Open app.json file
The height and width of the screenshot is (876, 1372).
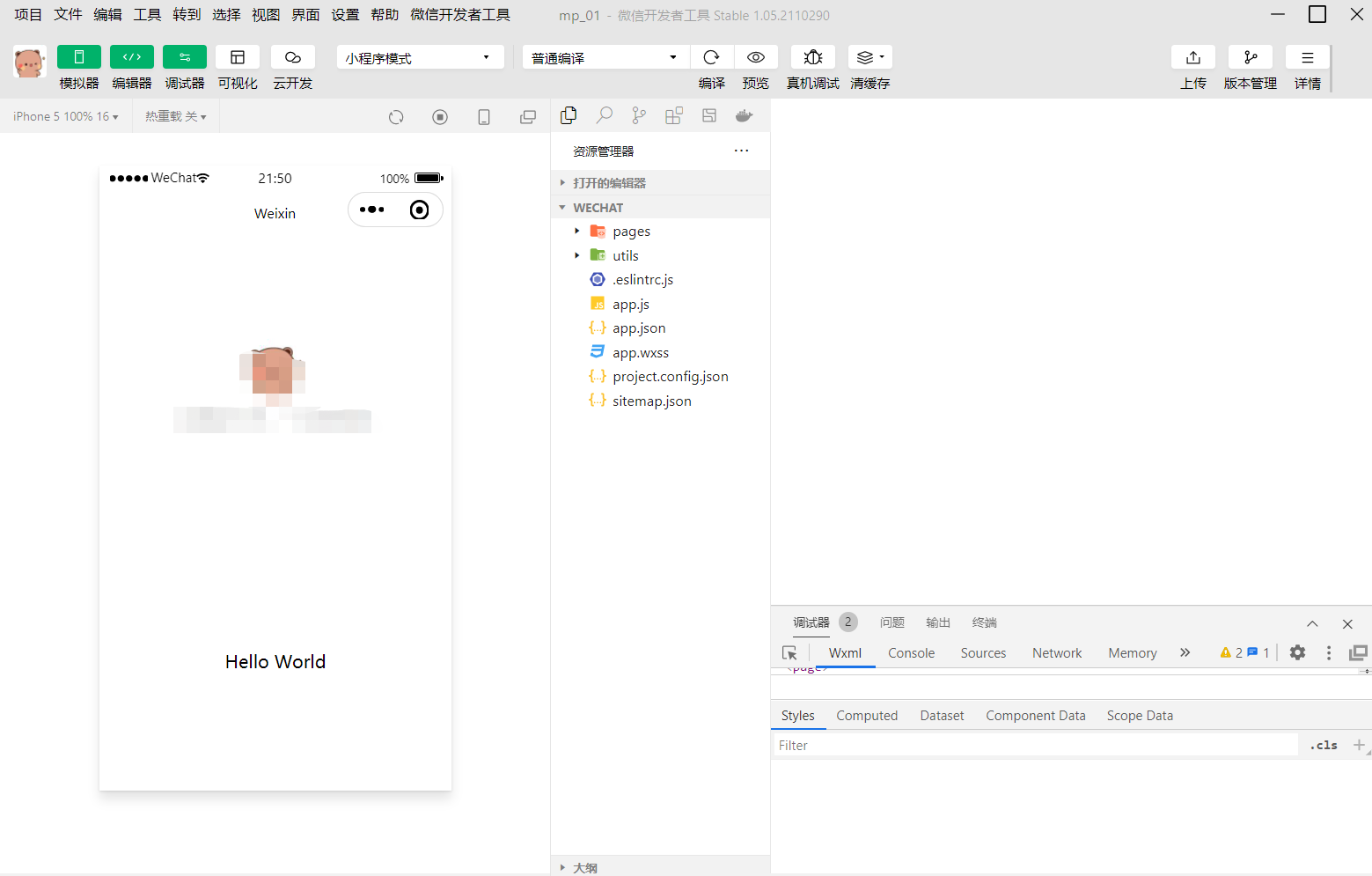click(x=660, y=328)
